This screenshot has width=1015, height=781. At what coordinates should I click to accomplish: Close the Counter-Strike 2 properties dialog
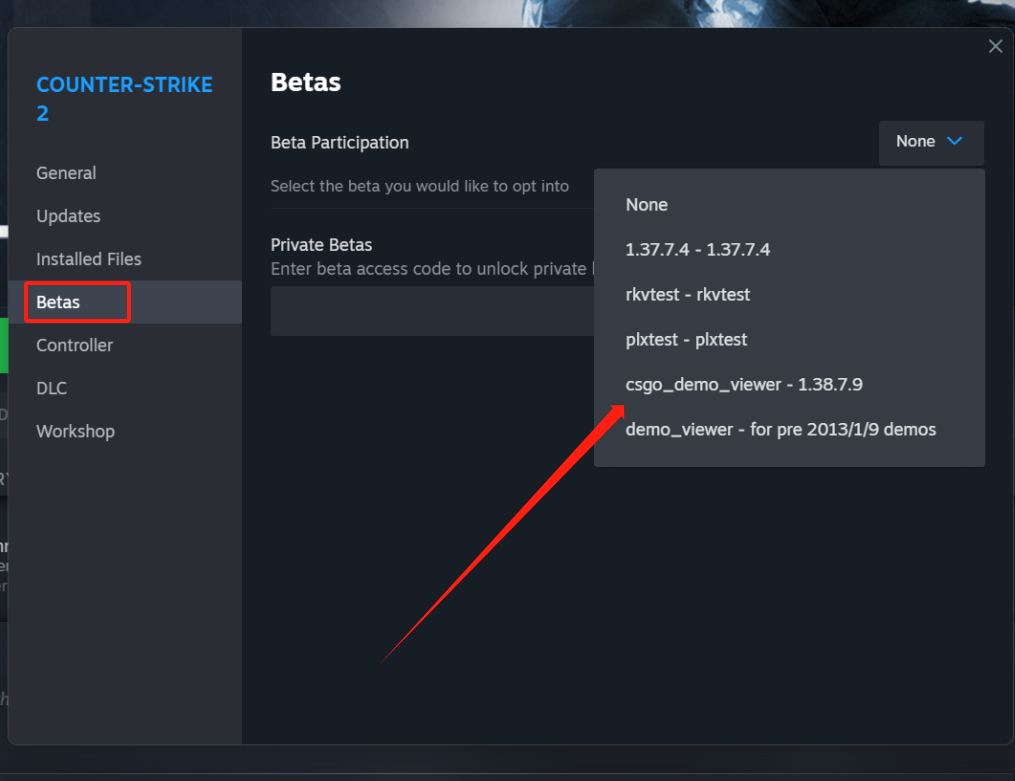tap(995, 46)
